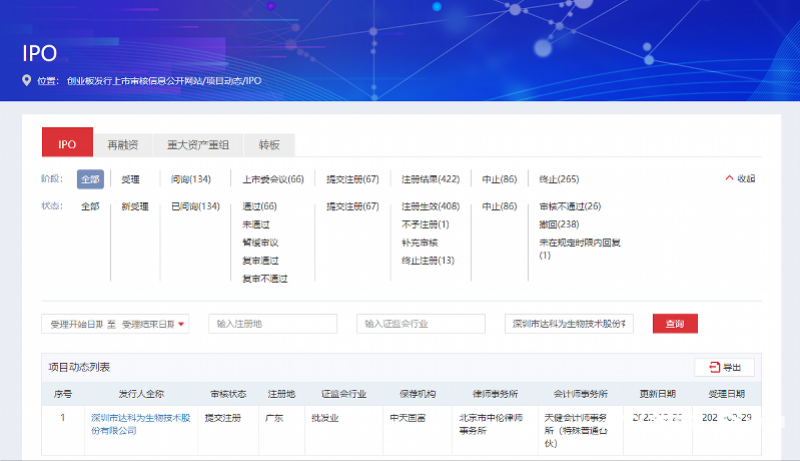Viewport: 800px width, 461px height.
Task: Click the red 查询 search button
Action: click(674, 324)
